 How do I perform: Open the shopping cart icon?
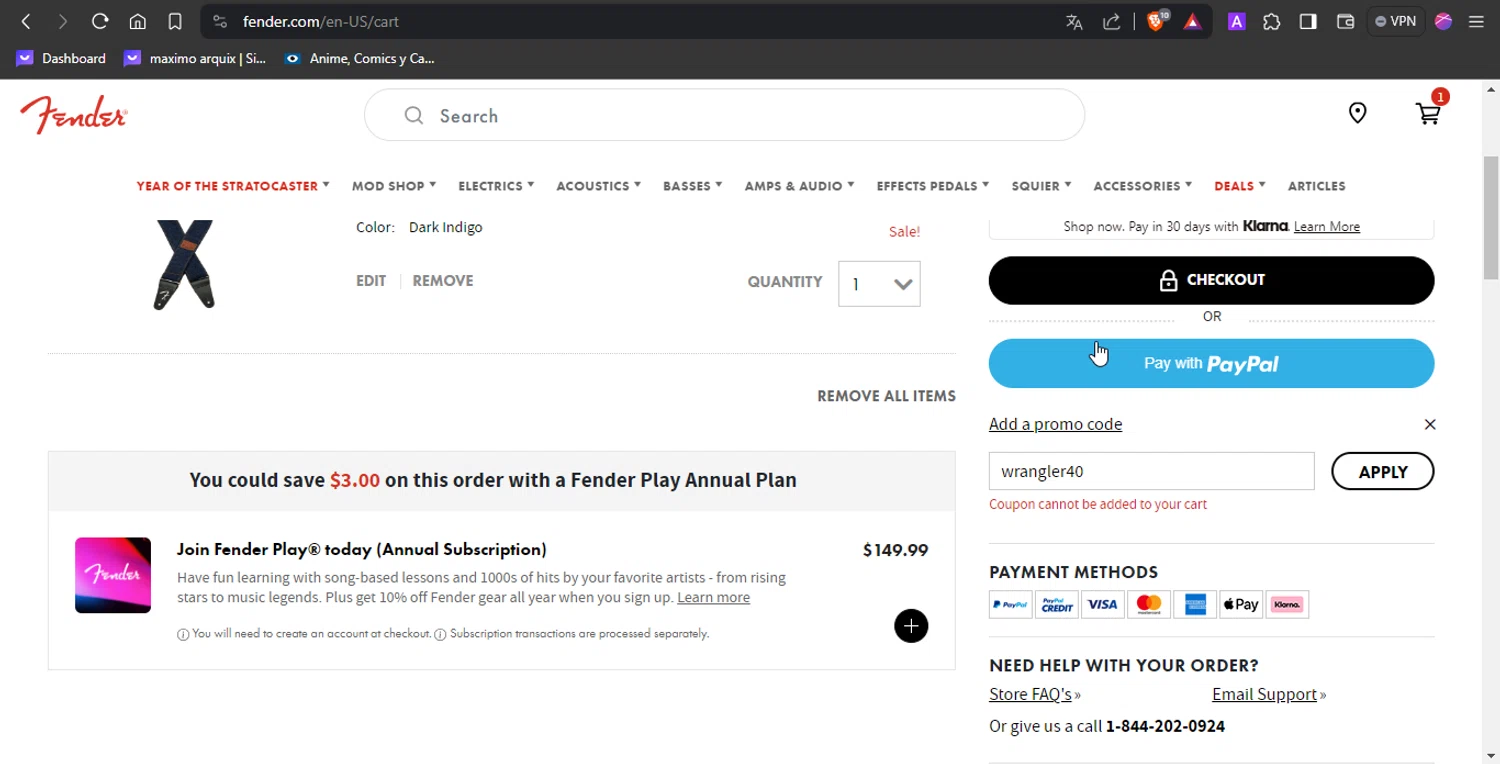coord(1429,113)
